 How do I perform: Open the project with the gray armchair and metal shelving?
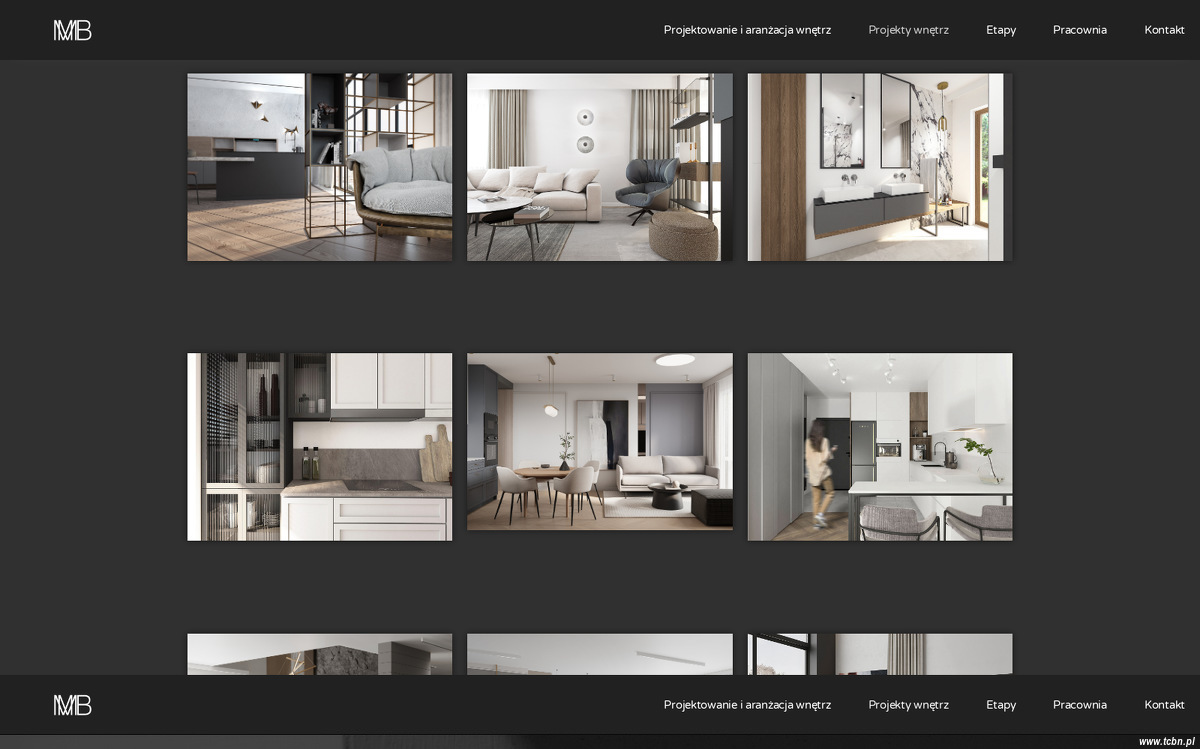point(320,167)
